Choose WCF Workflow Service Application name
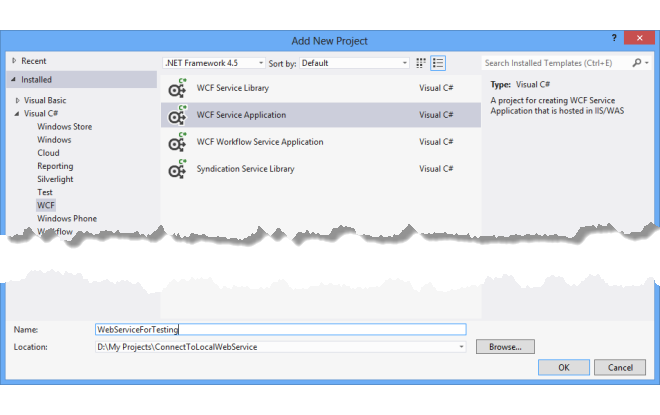This screenshot has height=415, width=660. pyautogui.click(x=260, y=142)
